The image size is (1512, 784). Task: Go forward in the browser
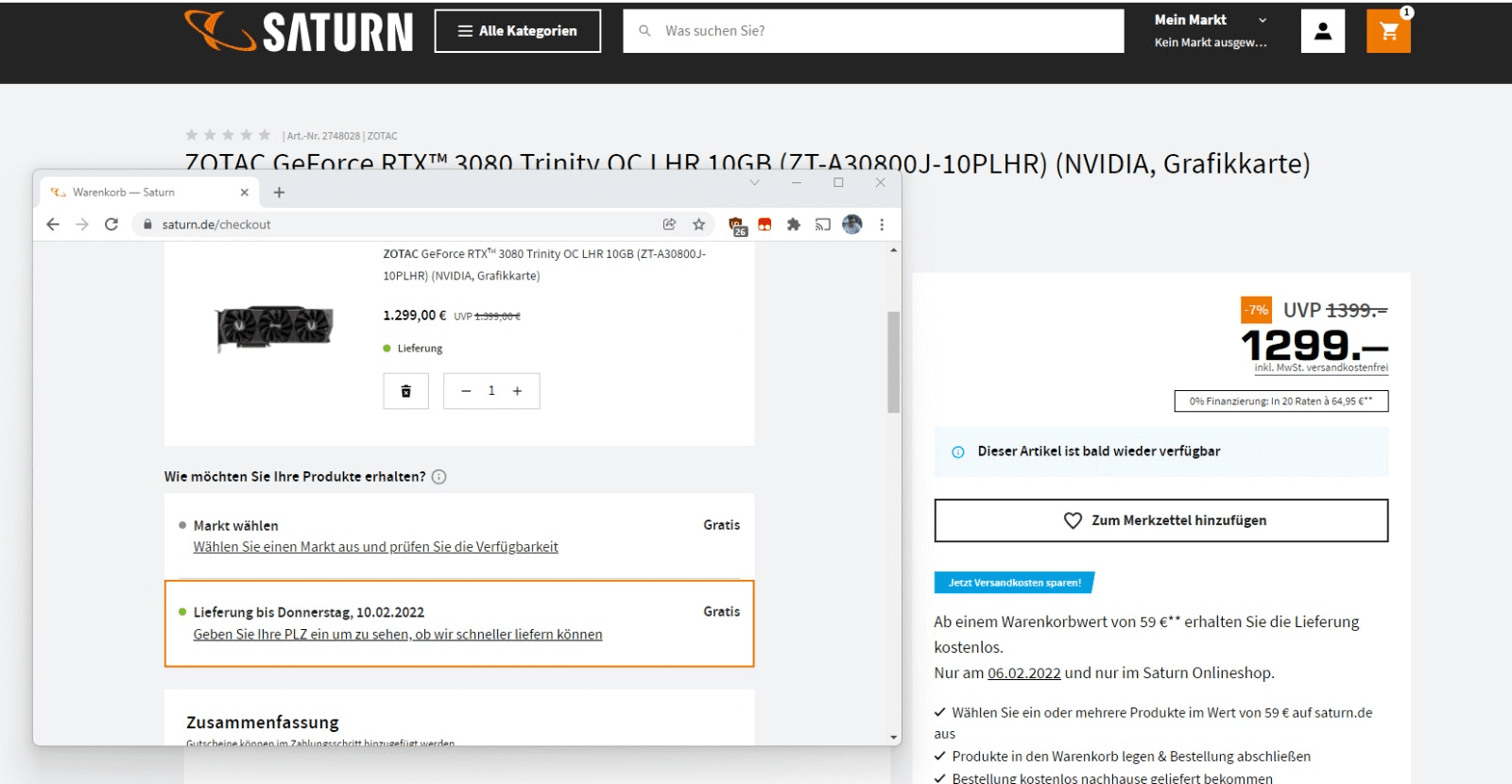pyautogui.click(x=82, y=224)
